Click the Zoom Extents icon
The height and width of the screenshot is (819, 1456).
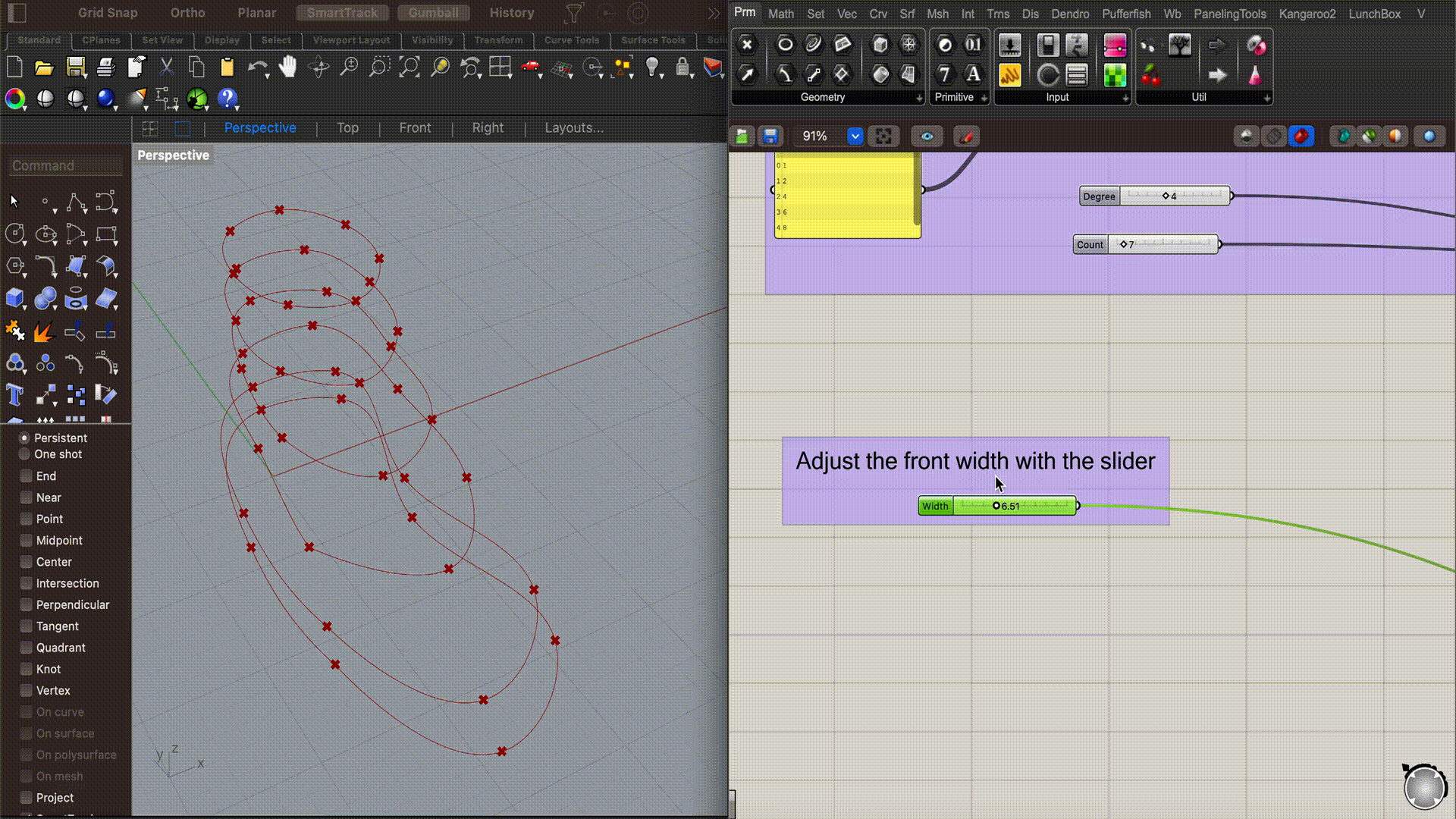409,67
